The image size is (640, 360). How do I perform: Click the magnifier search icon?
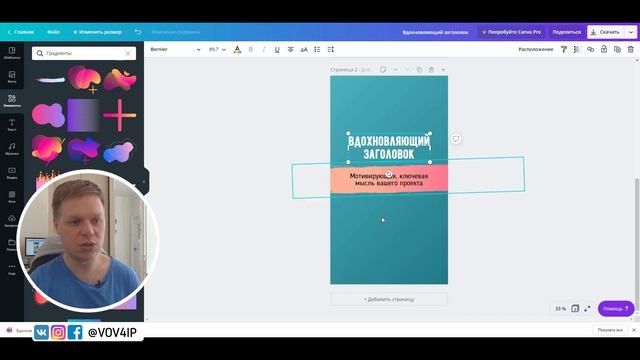[x=40, y=53]
